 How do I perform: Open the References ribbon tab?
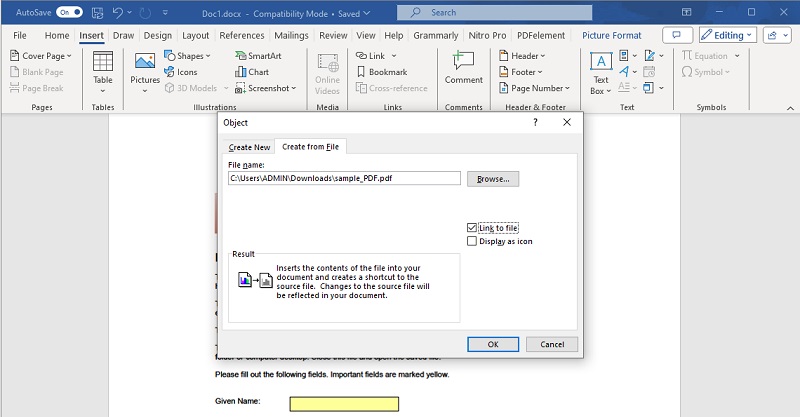[242, 35]
